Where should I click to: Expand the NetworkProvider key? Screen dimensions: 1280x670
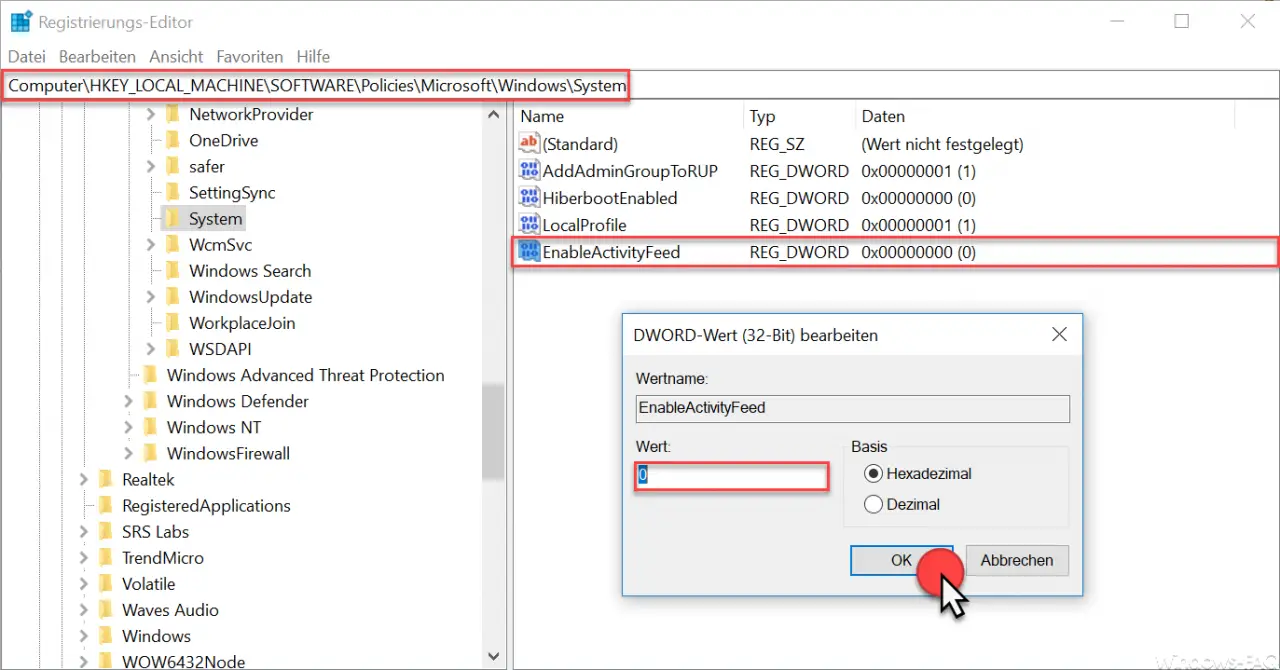click(150, 114)
